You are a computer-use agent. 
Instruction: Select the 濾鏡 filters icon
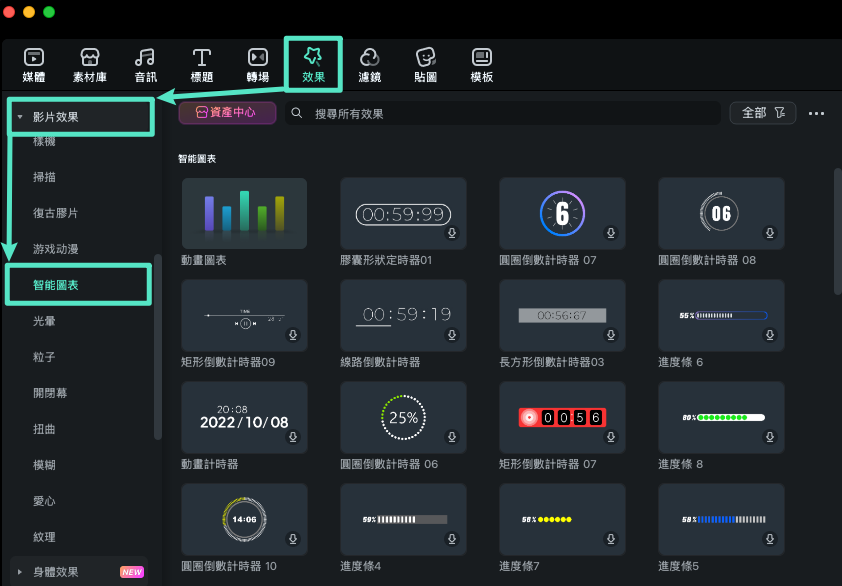368,63
